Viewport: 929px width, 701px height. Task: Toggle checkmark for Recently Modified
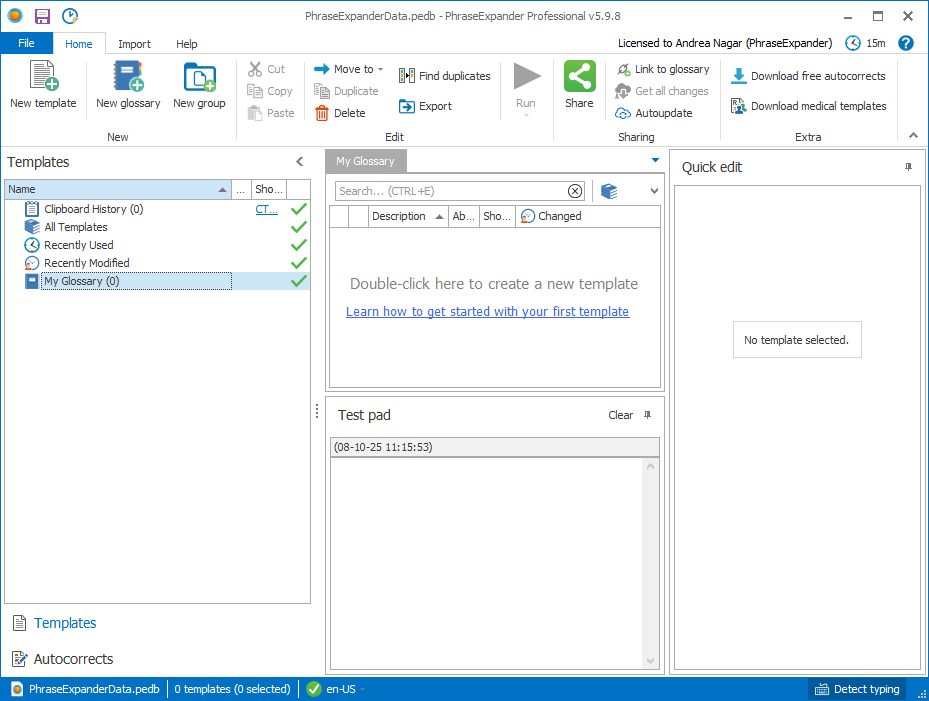299,263
